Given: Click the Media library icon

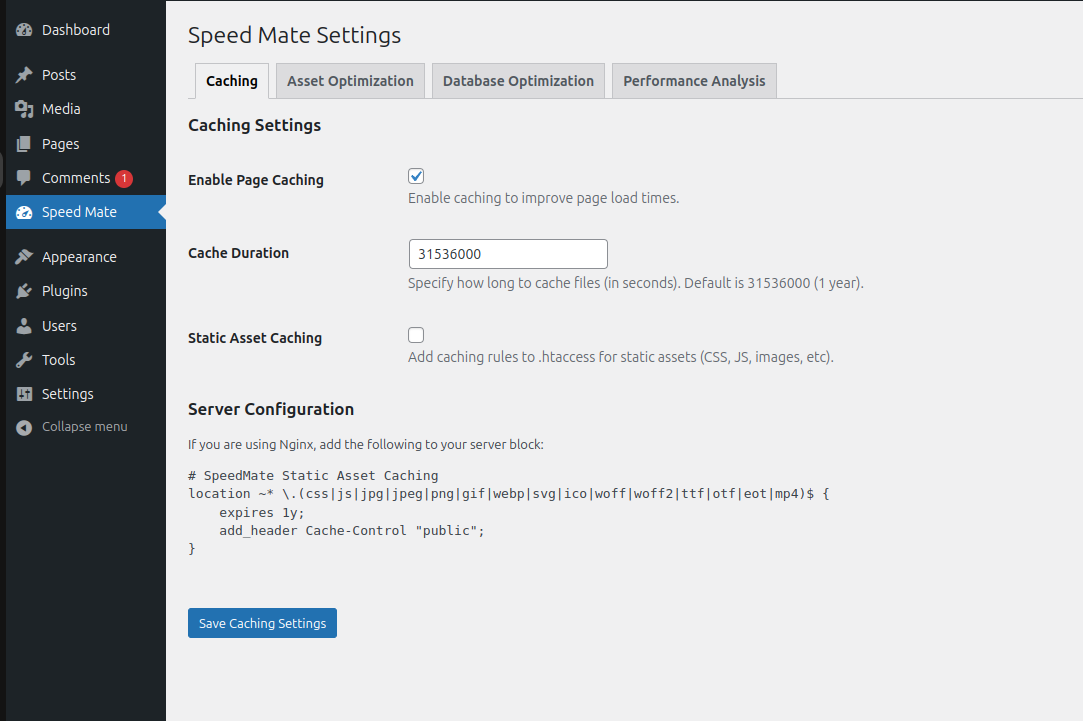Looking at the screenshot, I should 24,109.
